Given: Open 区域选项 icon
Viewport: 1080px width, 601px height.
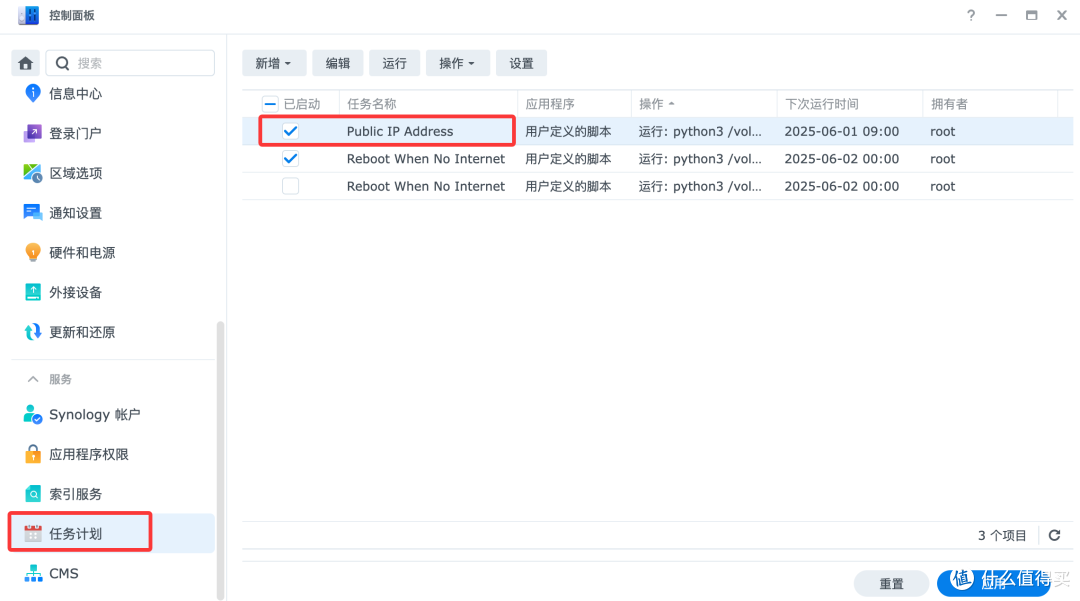Looking at the screenshot, I should 32,173.
